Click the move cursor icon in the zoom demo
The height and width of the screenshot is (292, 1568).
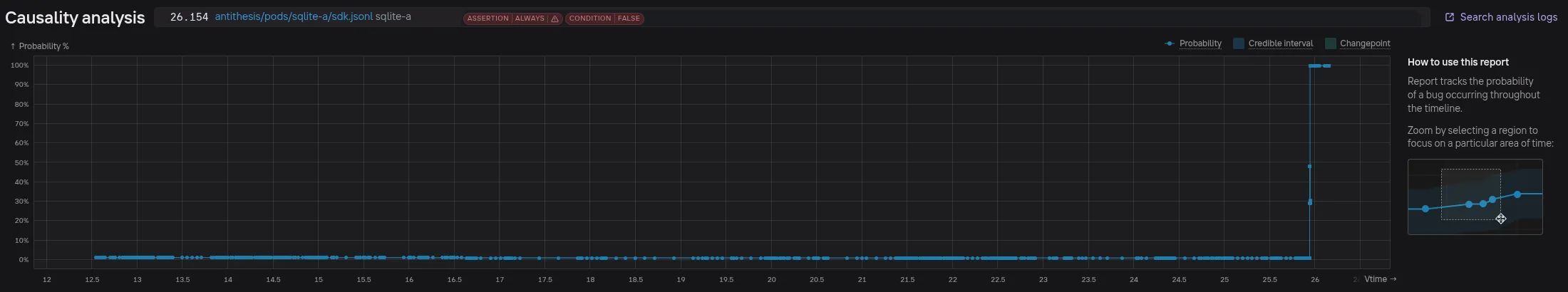pyautogui.click(x=1500, y=219)
